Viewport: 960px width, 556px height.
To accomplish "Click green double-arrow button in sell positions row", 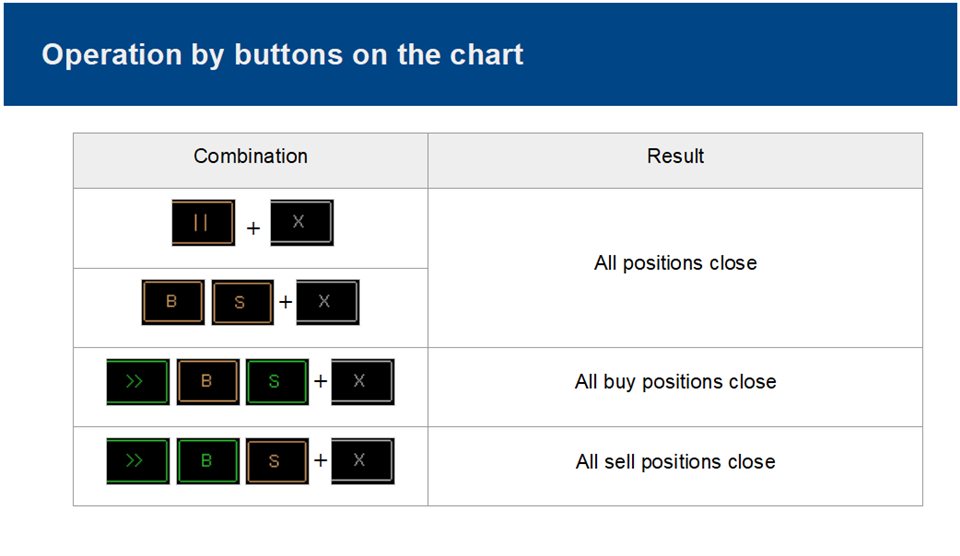I will 137,461.
